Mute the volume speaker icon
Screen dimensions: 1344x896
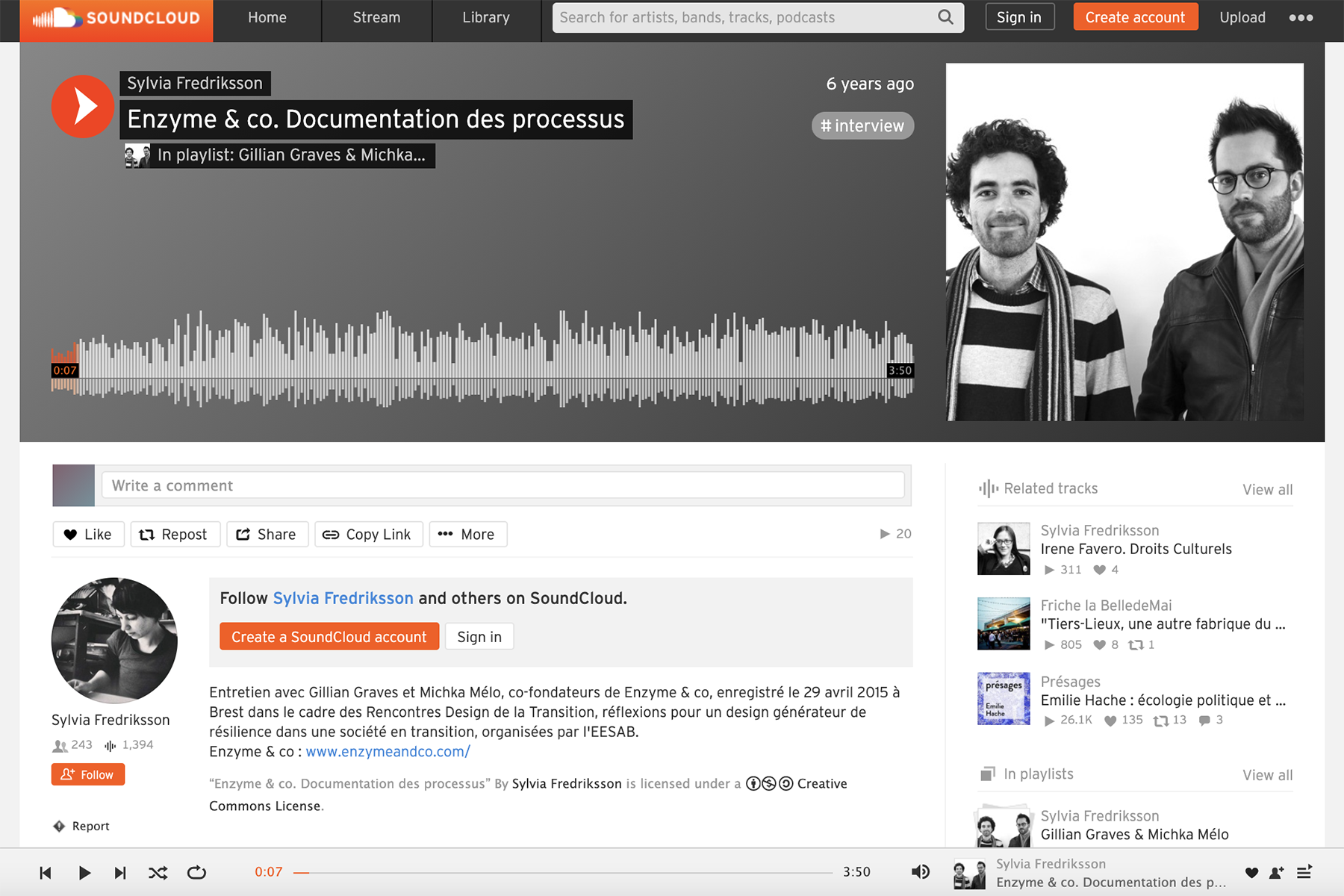click(920, 872)
